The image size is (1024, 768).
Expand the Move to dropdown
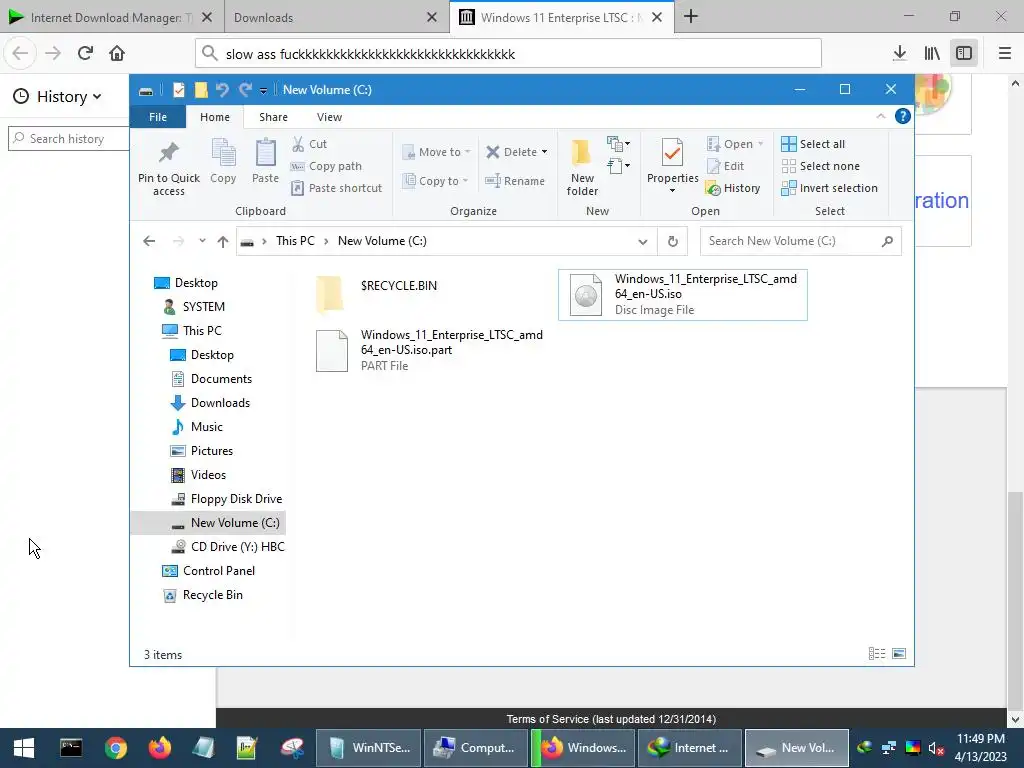pyautogui.click(x=468, y=152)
